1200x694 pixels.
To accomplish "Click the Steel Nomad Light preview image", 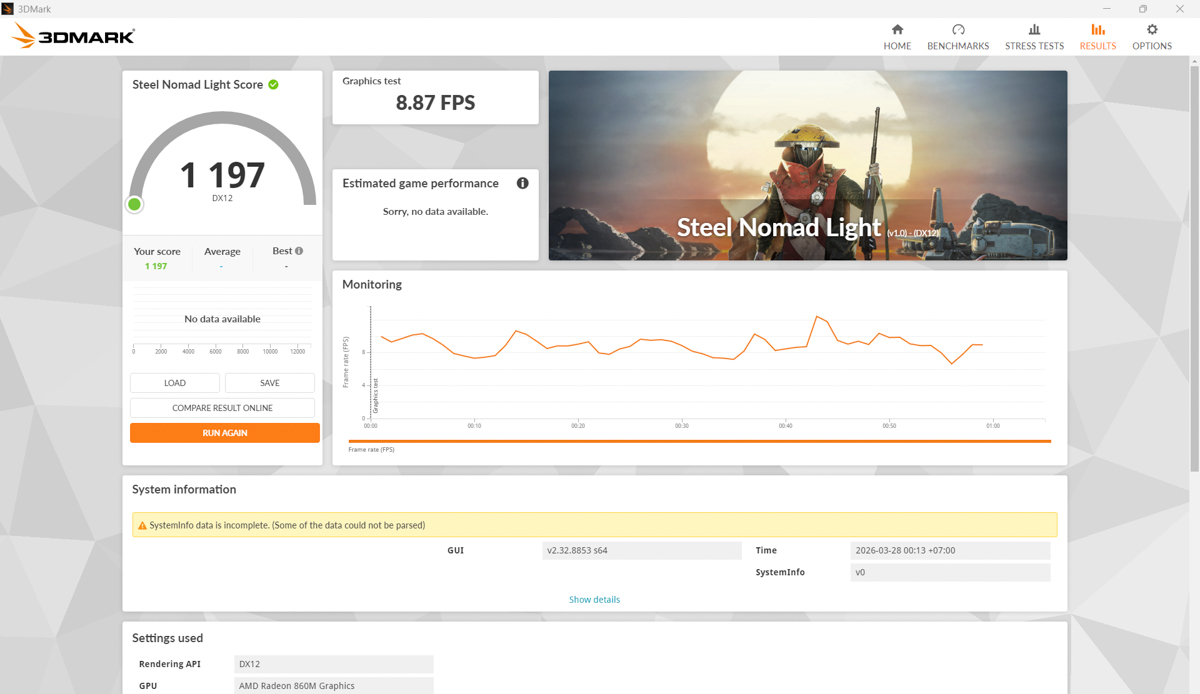I will tap(807, 164).
